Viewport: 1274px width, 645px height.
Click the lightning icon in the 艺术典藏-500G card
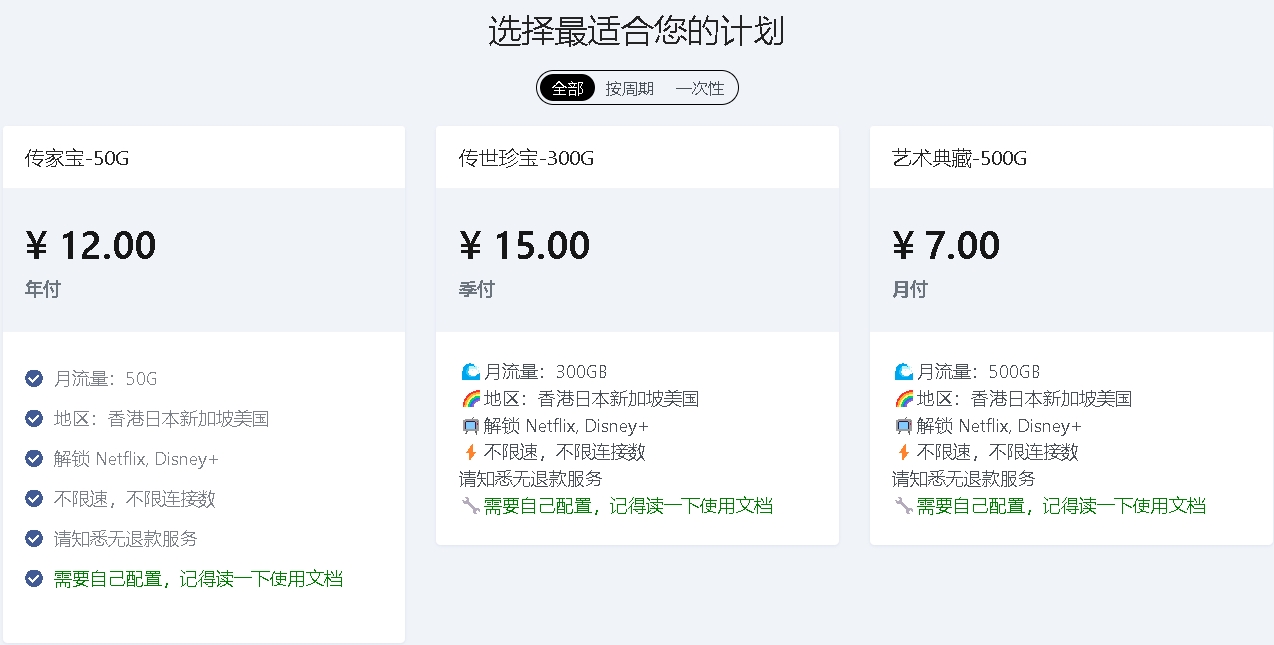(904, 452)
